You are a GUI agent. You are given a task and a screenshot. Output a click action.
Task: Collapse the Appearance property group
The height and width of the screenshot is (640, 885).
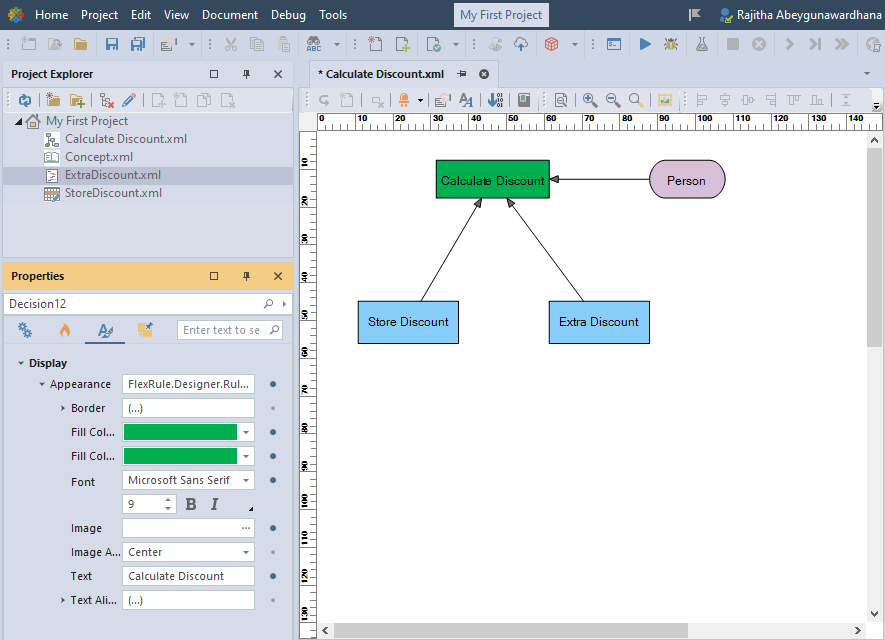point(42,384)
